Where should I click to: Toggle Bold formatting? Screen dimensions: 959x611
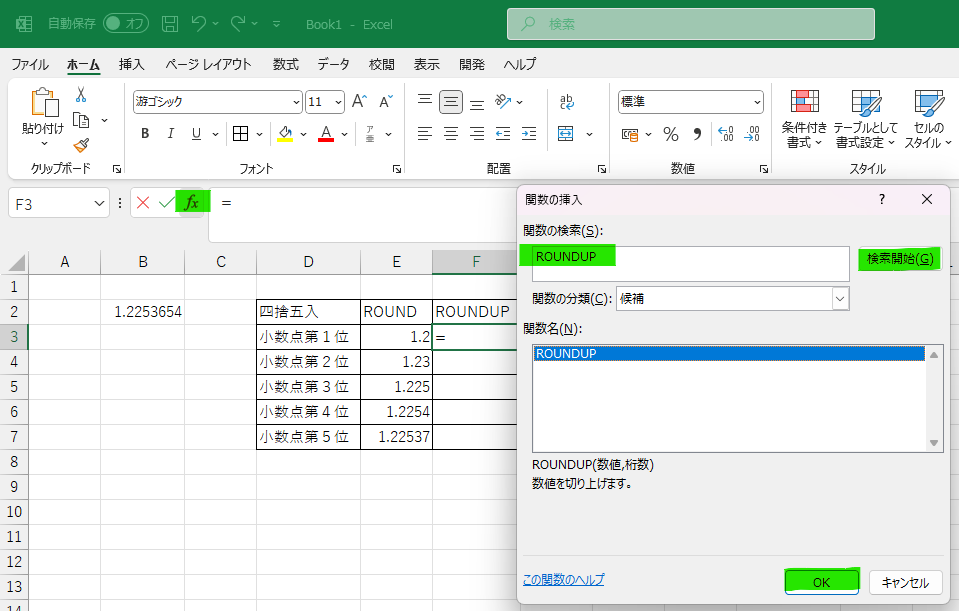tap(145, 134)
